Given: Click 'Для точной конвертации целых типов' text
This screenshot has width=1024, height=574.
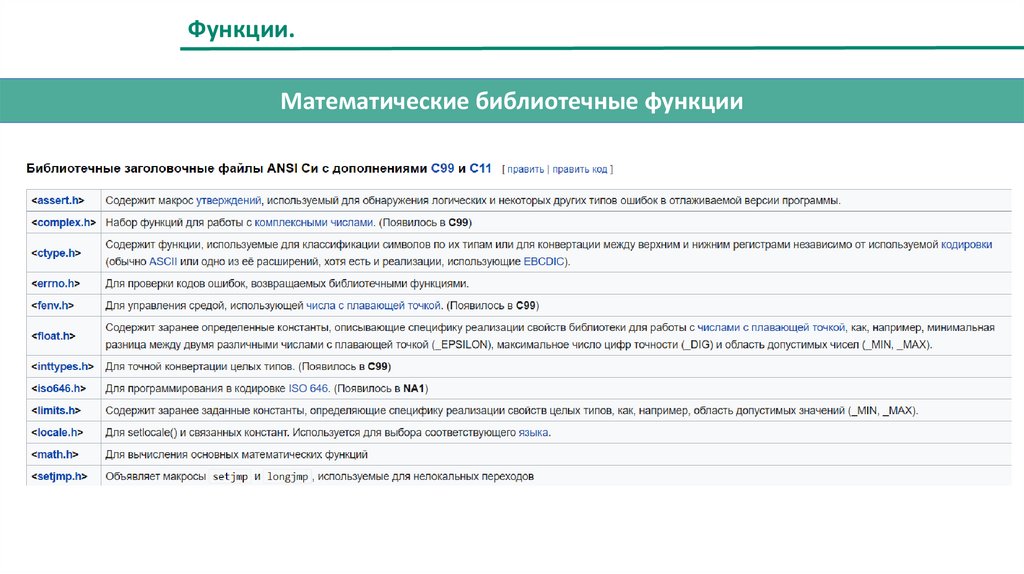Looking at the screenshot, I should [x=199, y=367].
